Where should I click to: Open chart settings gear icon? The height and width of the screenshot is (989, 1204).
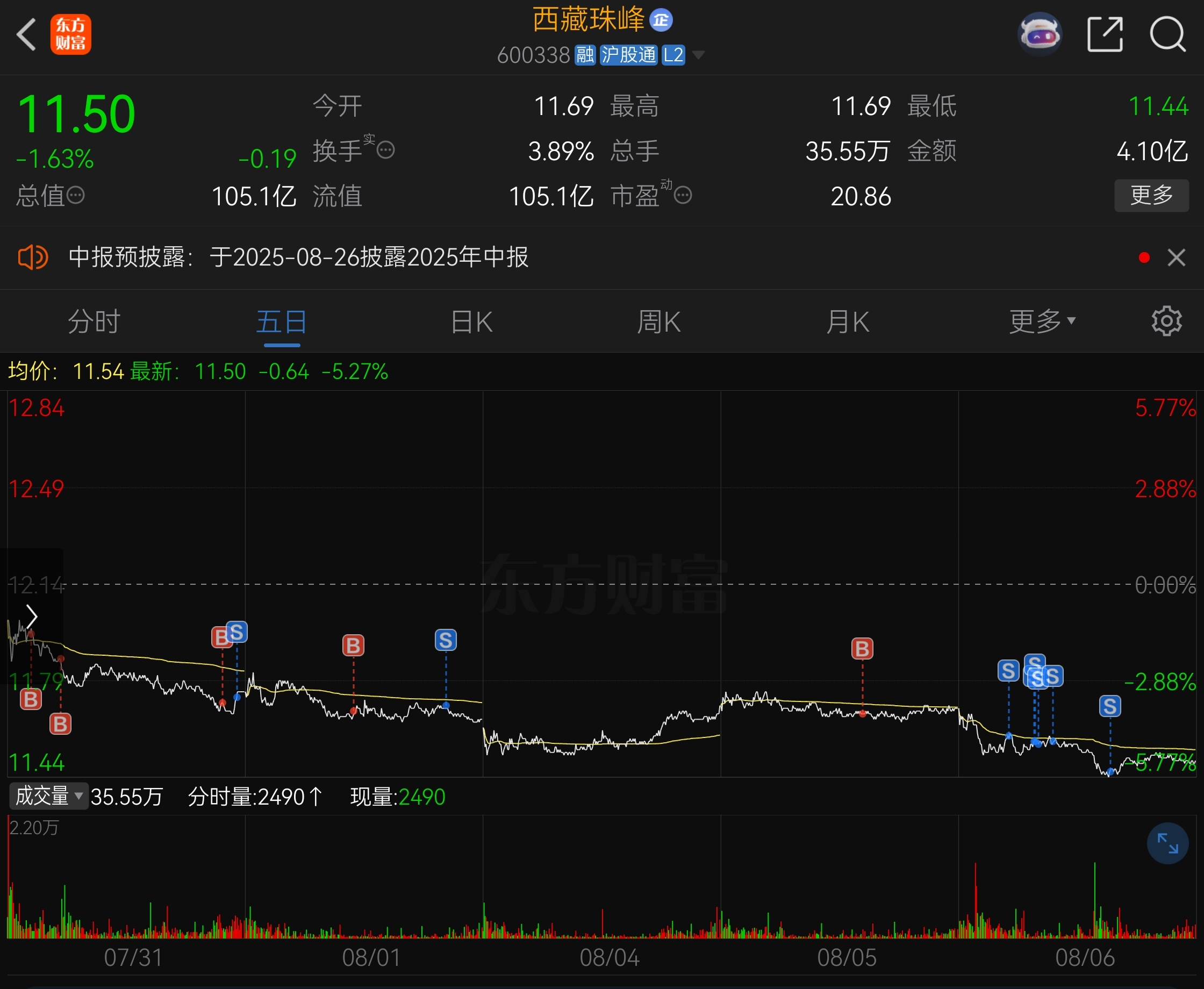tap(1167, 321)
